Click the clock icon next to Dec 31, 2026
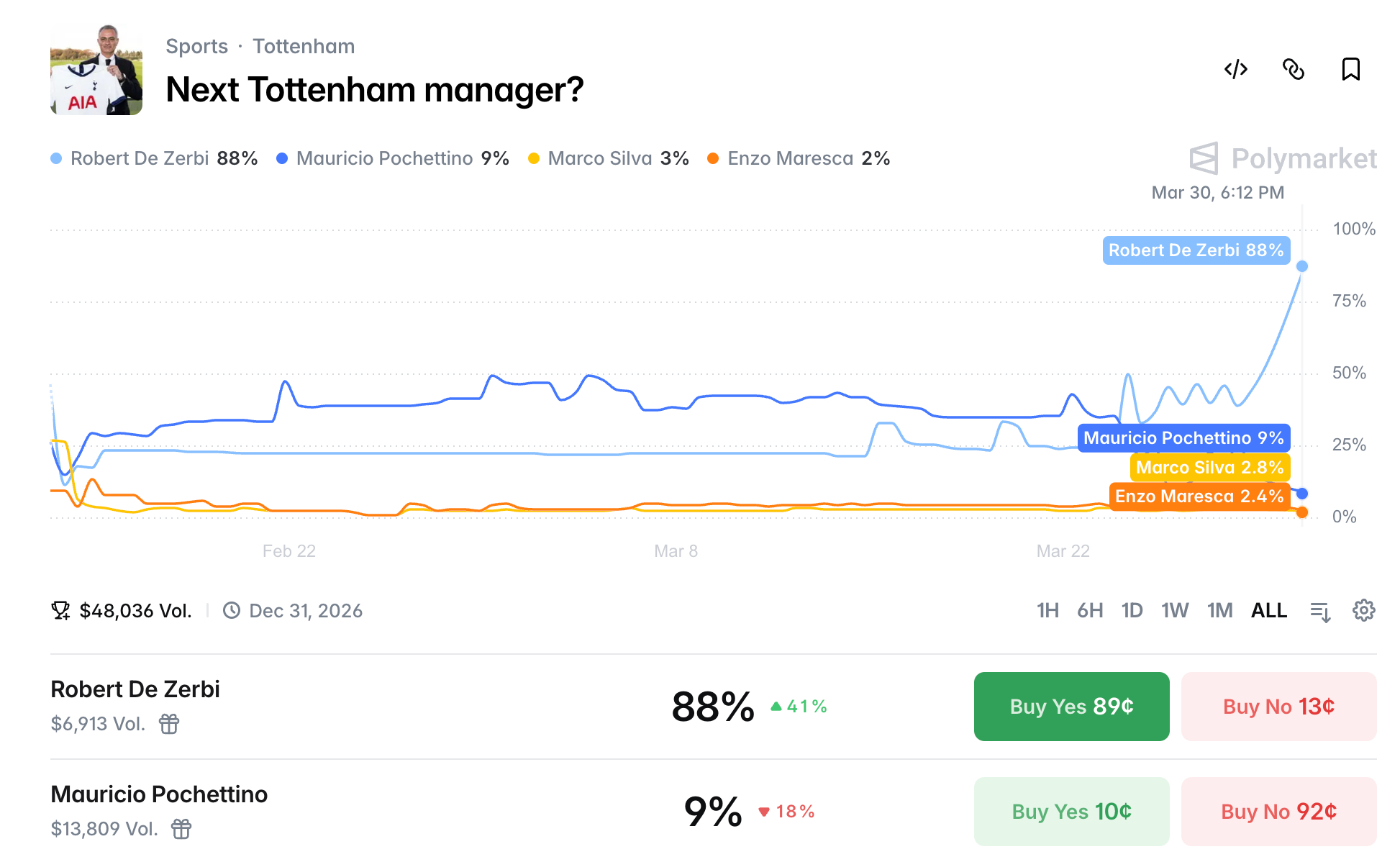The height and width of the screenshot is (862, 1400). 232,611
